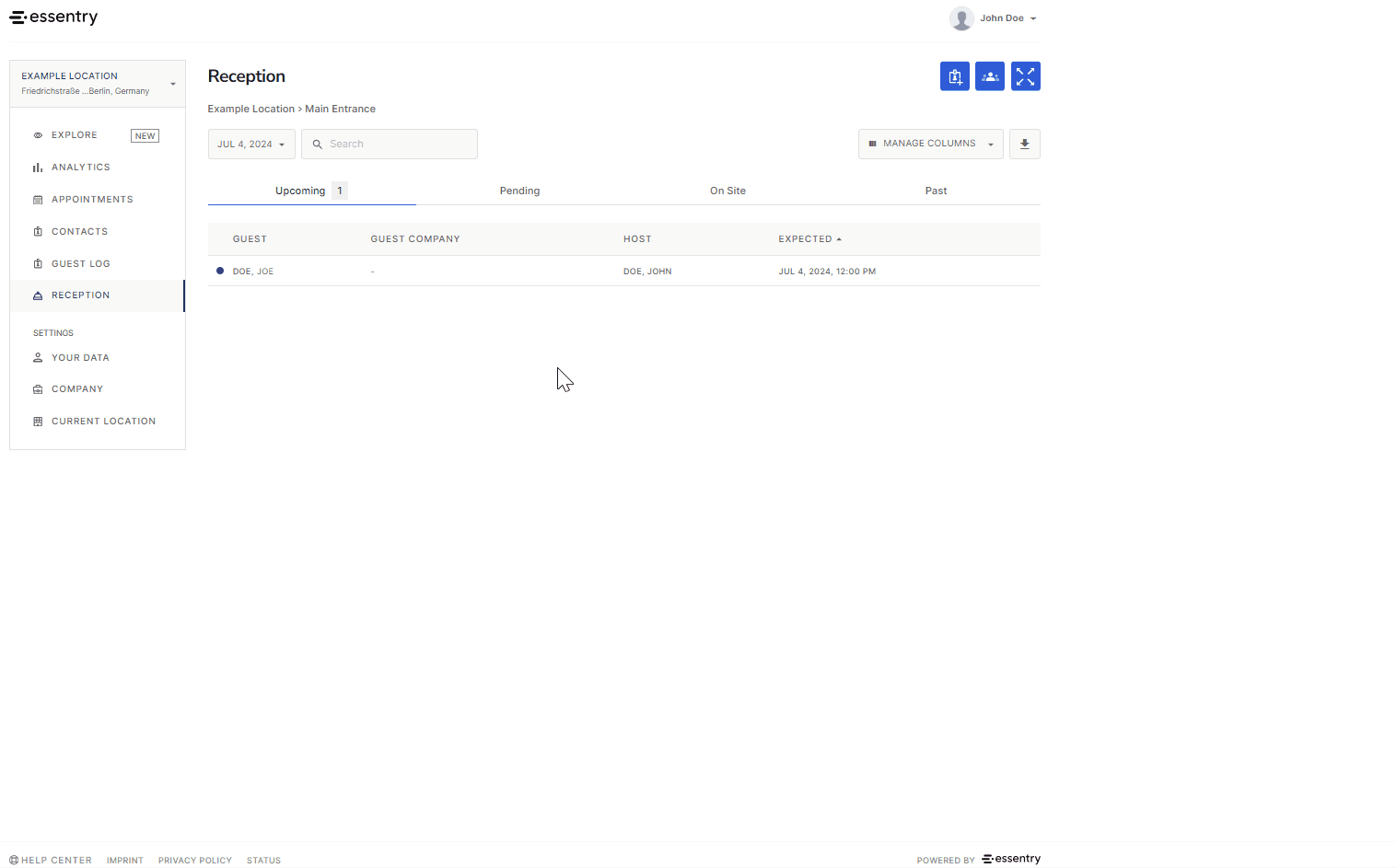The width and height of the screenshot is (1397, 868).
Task: Switch to the On Site tab
Action: (728, 191)
